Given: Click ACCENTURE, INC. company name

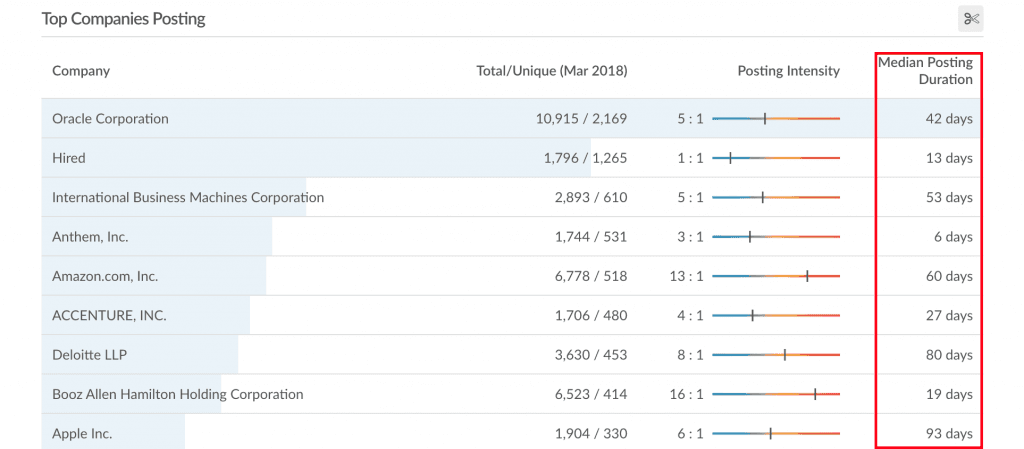Looking at the screenshot, I should point(109,316).
